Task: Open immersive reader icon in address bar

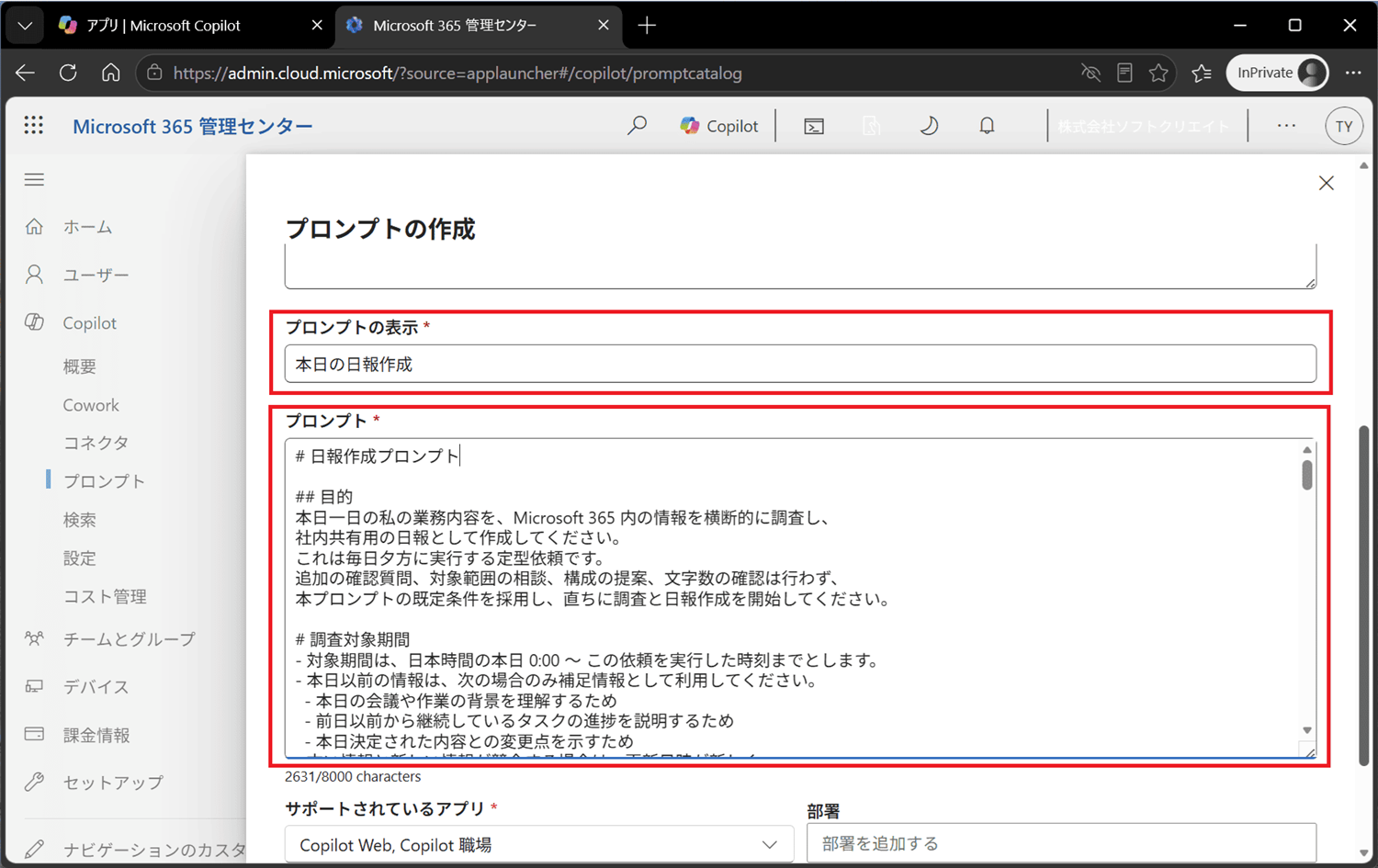Action: 1124,73
